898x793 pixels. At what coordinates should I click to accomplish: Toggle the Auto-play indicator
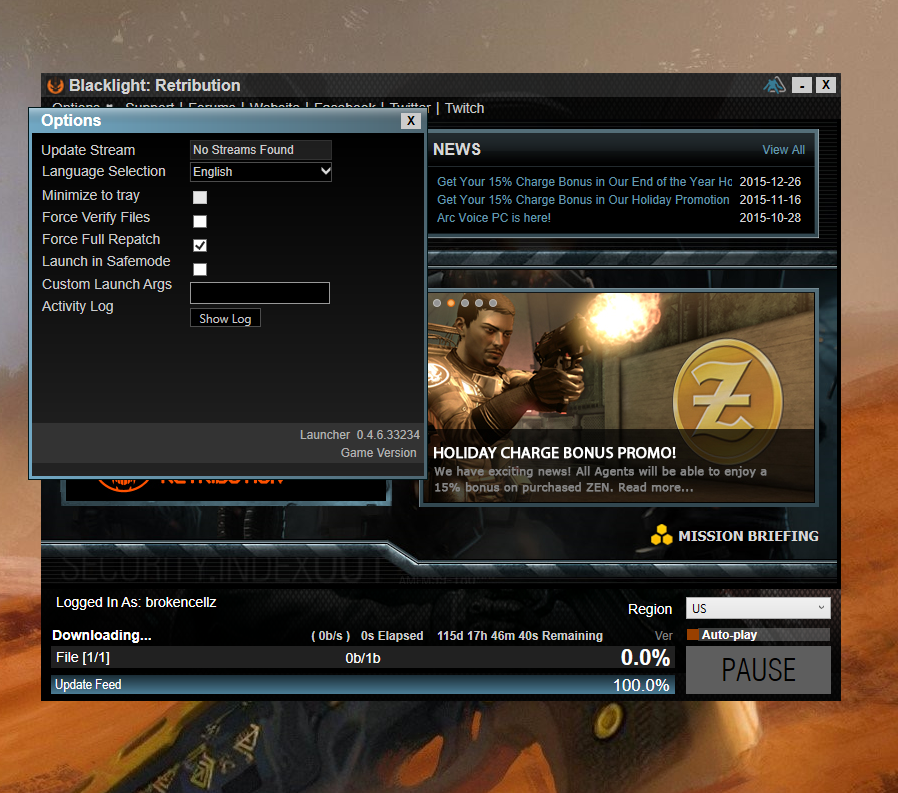pyautogui.click(x=692, y=634)
